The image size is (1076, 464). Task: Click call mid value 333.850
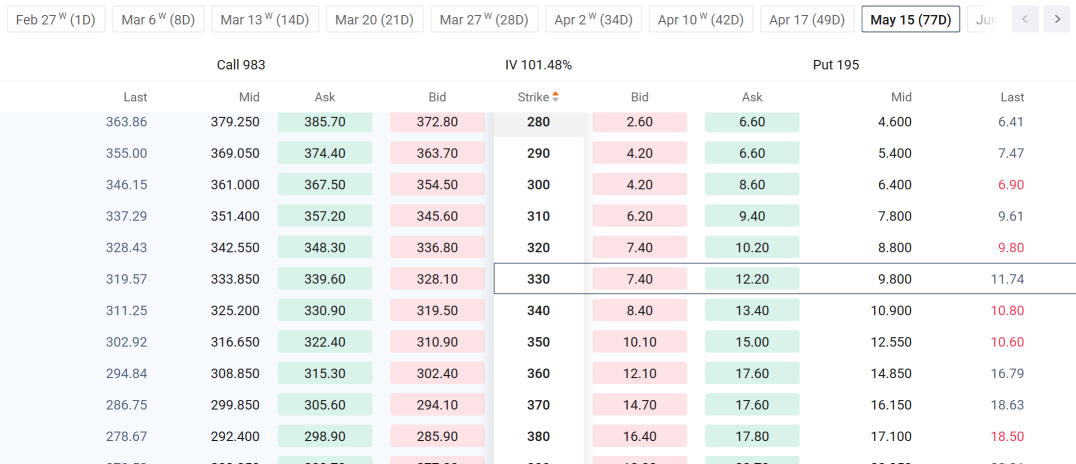[x=235, y=279]
